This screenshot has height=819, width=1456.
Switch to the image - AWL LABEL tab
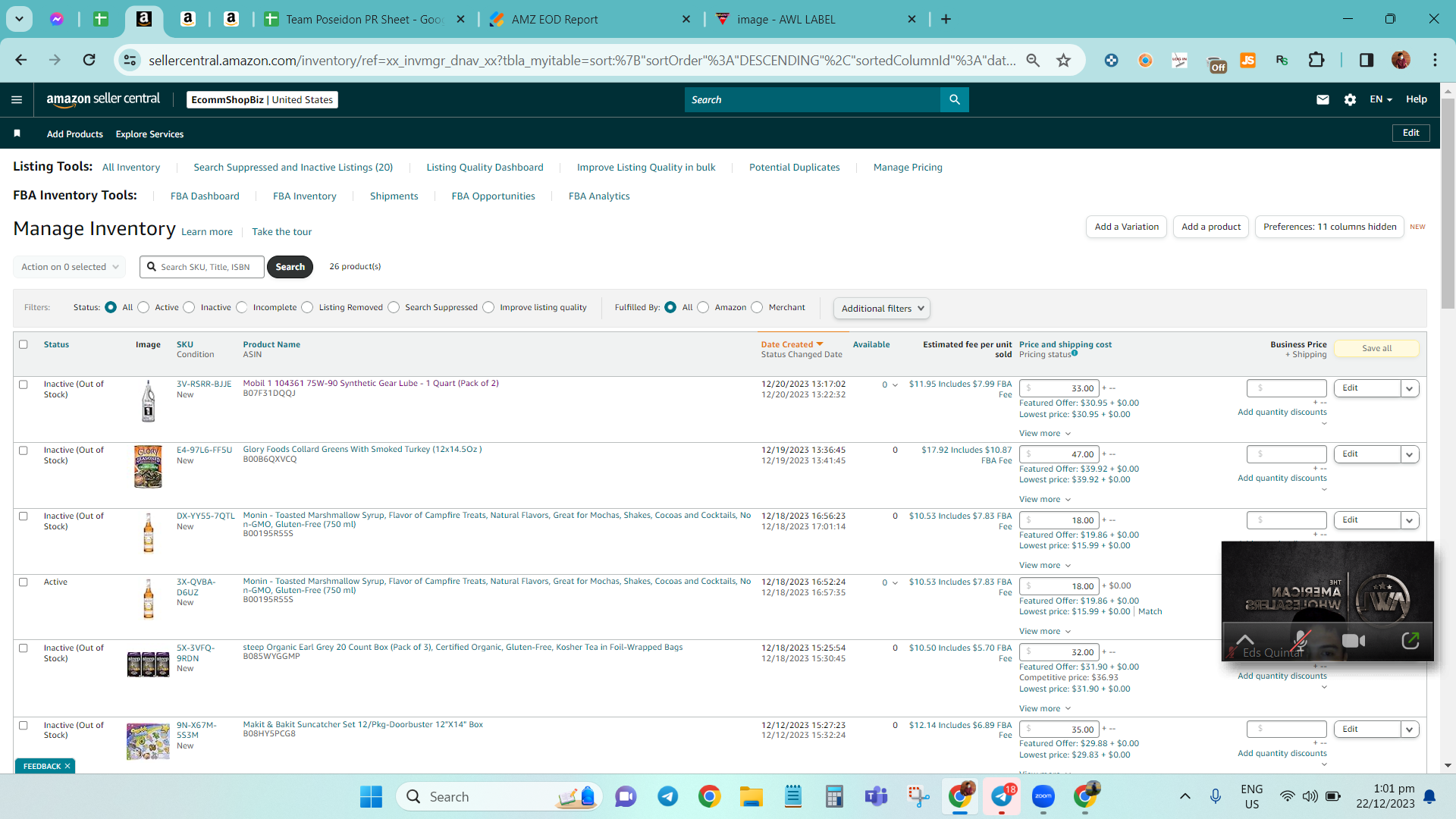pos(817,20)
